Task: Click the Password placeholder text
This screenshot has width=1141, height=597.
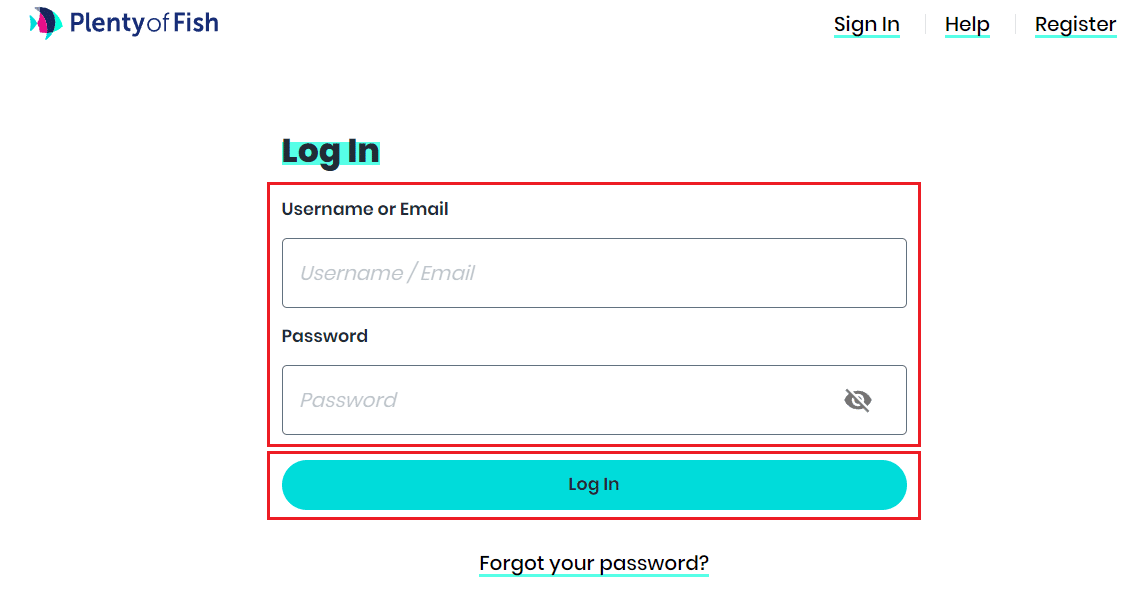Action: coord(348,400)
